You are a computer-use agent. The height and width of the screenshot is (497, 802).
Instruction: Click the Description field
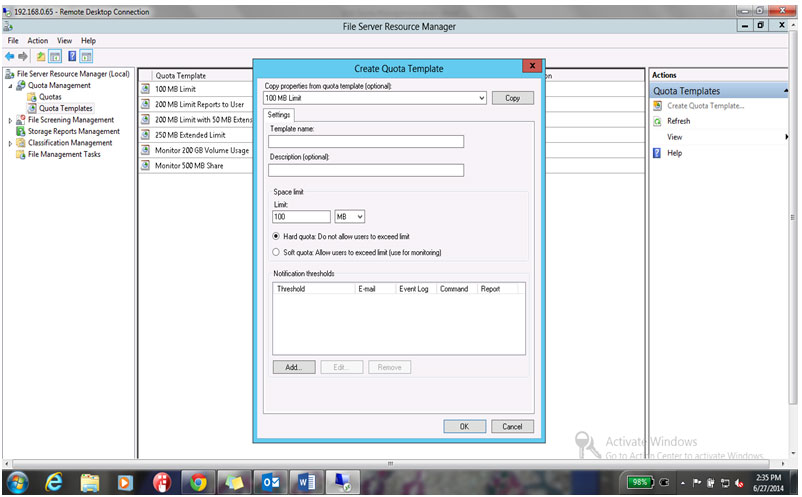tap(366, 170)
